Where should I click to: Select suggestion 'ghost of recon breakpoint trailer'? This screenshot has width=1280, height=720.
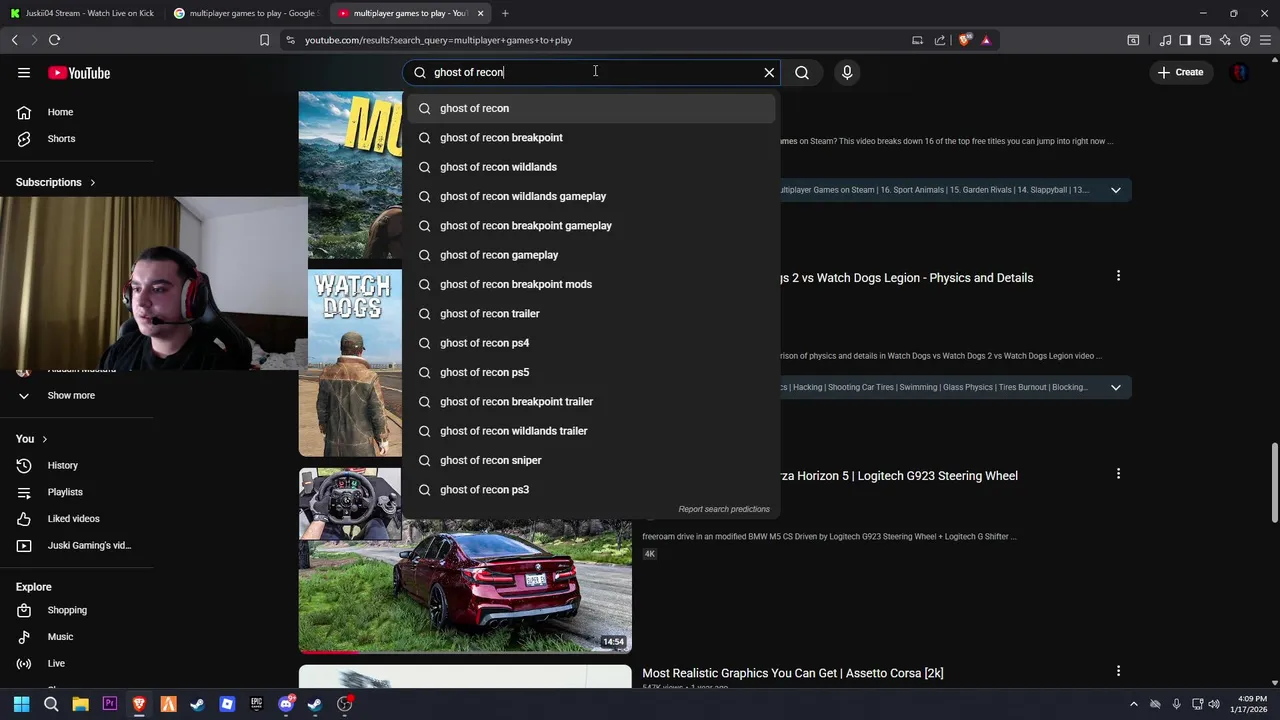click(590, 402)
